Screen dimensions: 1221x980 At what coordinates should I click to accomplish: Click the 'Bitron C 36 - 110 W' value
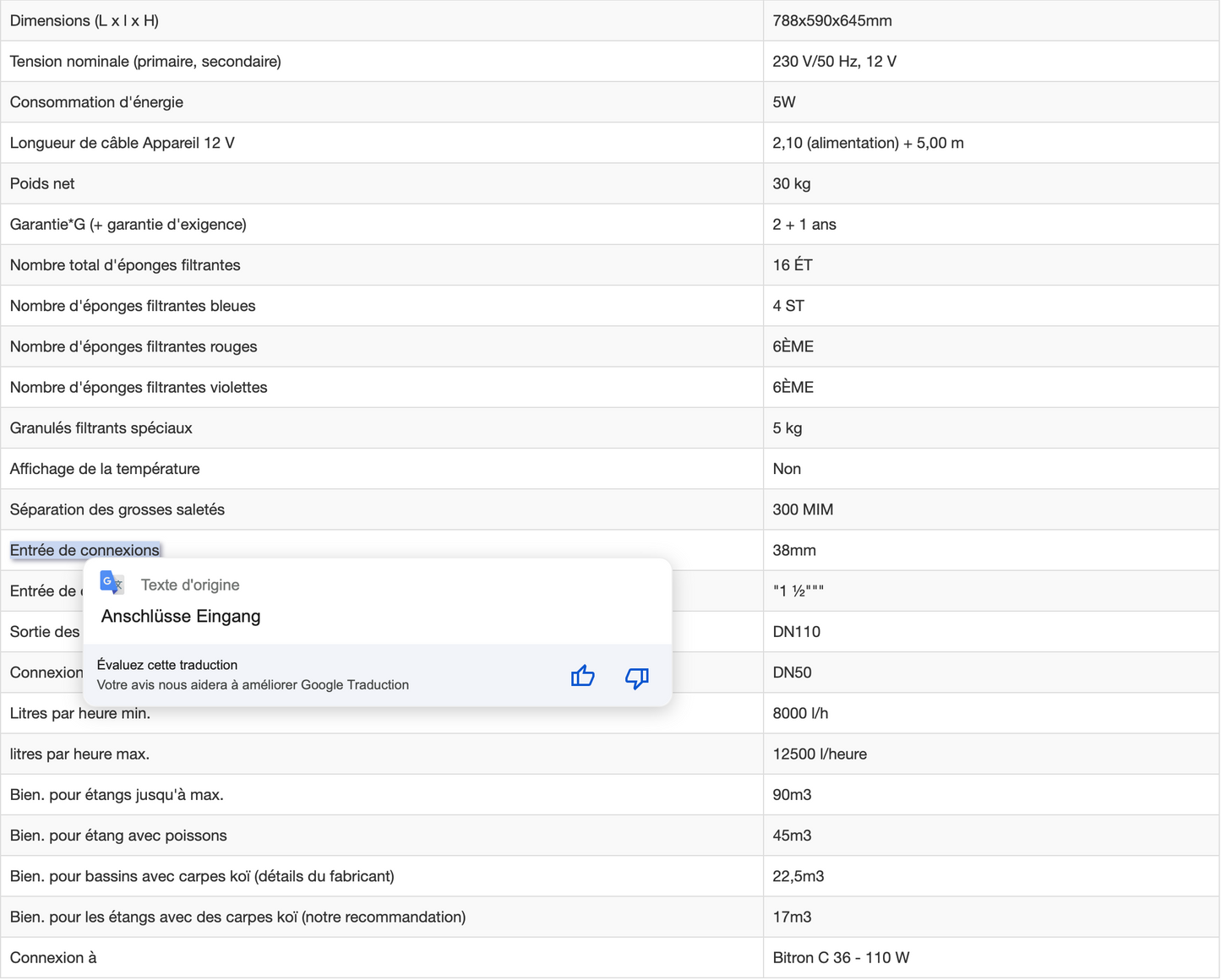coord(841,958)
